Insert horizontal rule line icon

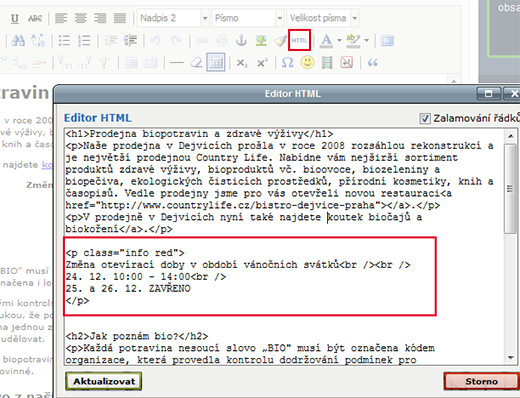pyautogui.click(x=176, y=62)
